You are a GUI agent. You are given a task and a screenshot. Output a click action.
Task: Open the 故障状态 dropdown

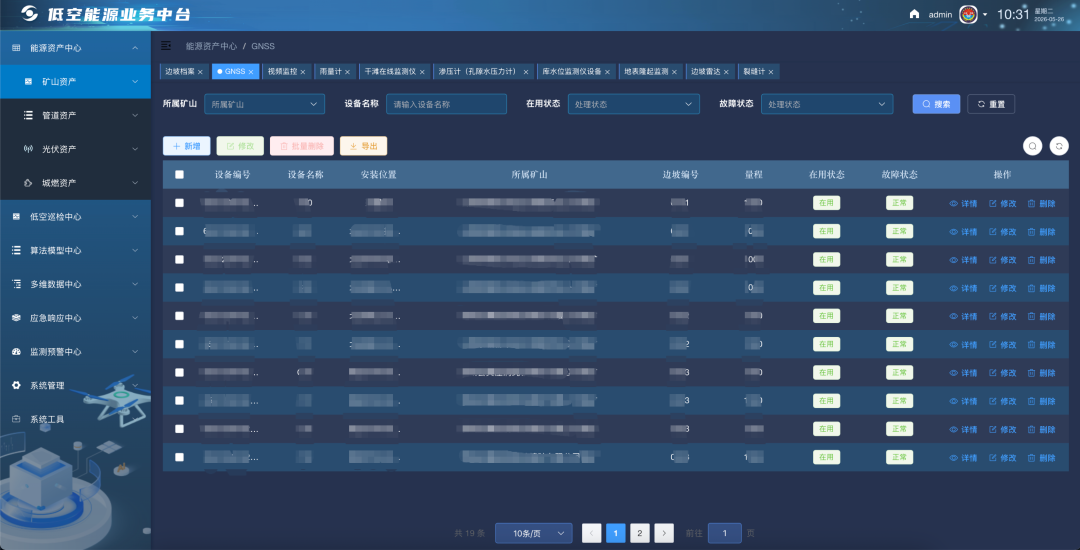point(827,104)
